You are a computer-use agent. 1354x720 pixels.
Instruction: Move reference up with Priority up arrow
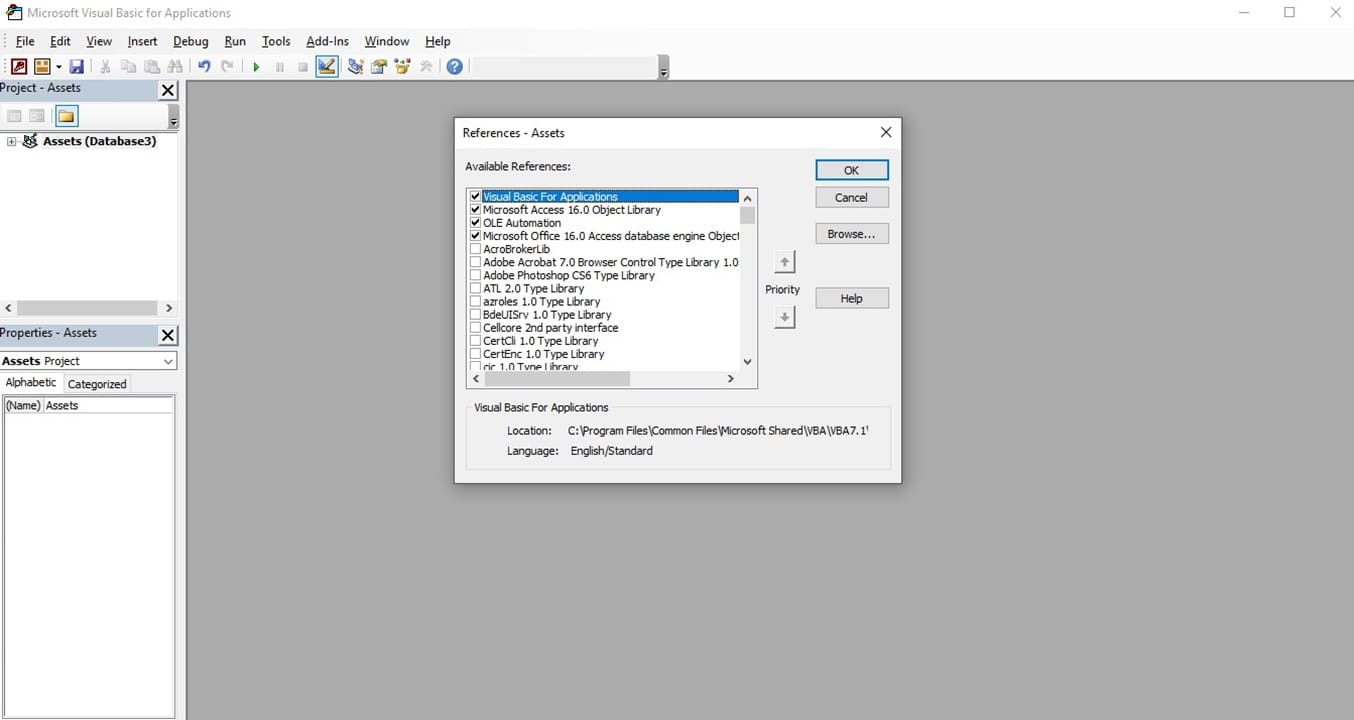pos(785,262)
